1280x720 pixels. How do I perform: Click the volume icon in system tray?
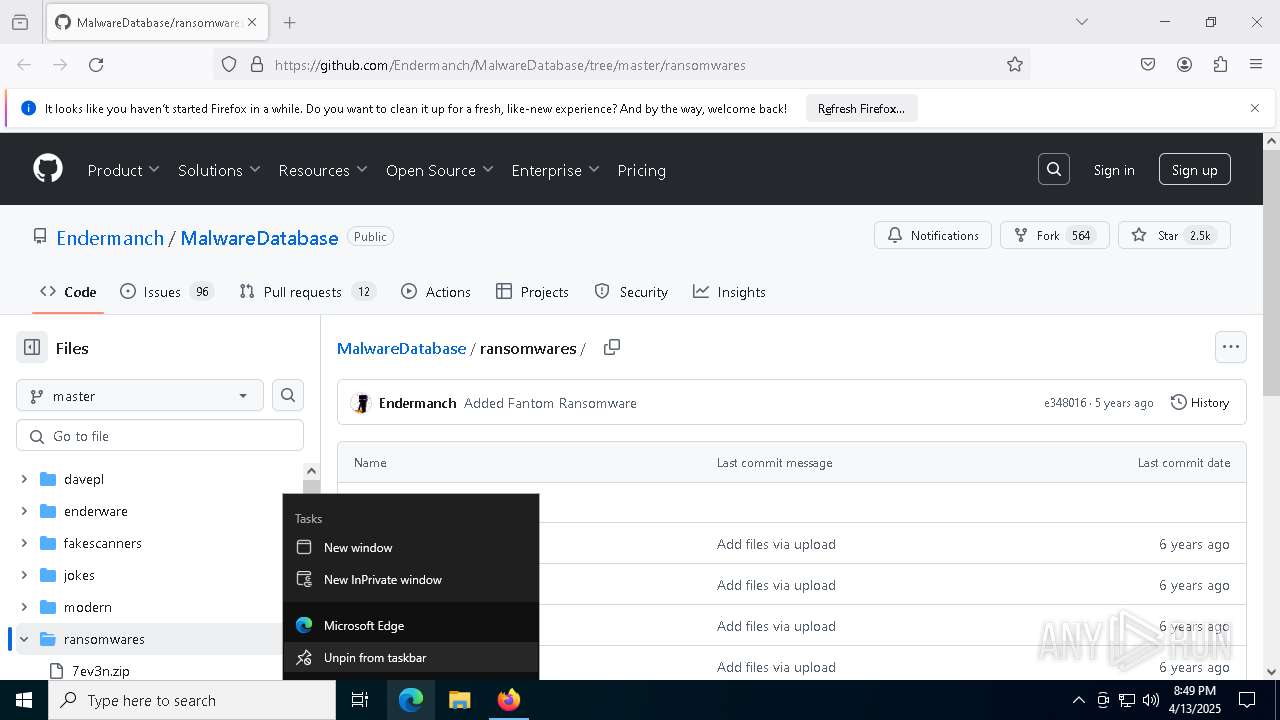pyautogui.click(x=1151, y=700)
